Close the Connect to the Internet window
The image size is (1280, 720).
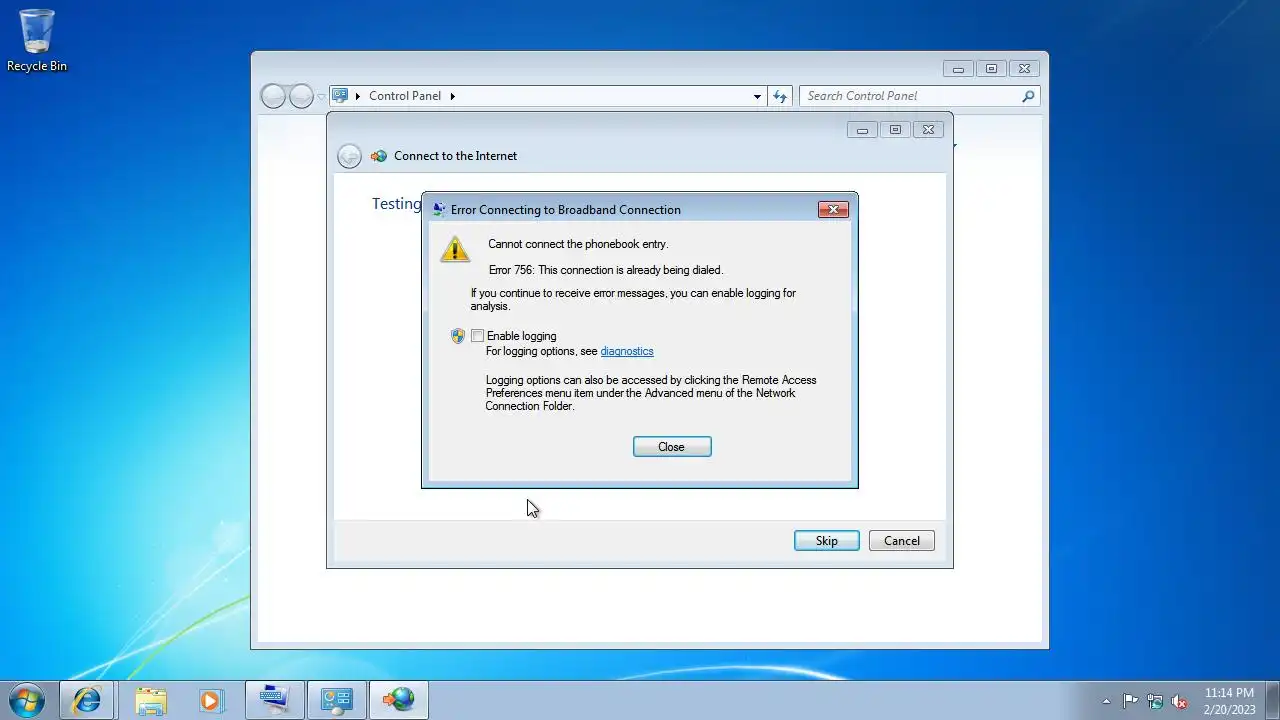929,129
